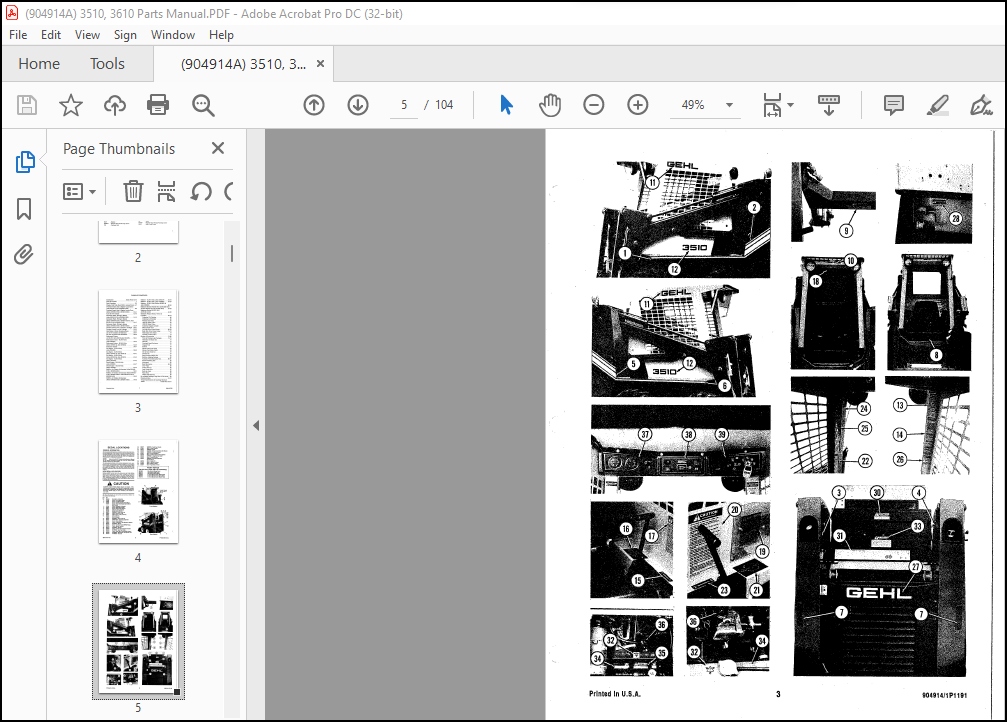Go to next page arrow
1007x722 pixels.
click(358, 105)
